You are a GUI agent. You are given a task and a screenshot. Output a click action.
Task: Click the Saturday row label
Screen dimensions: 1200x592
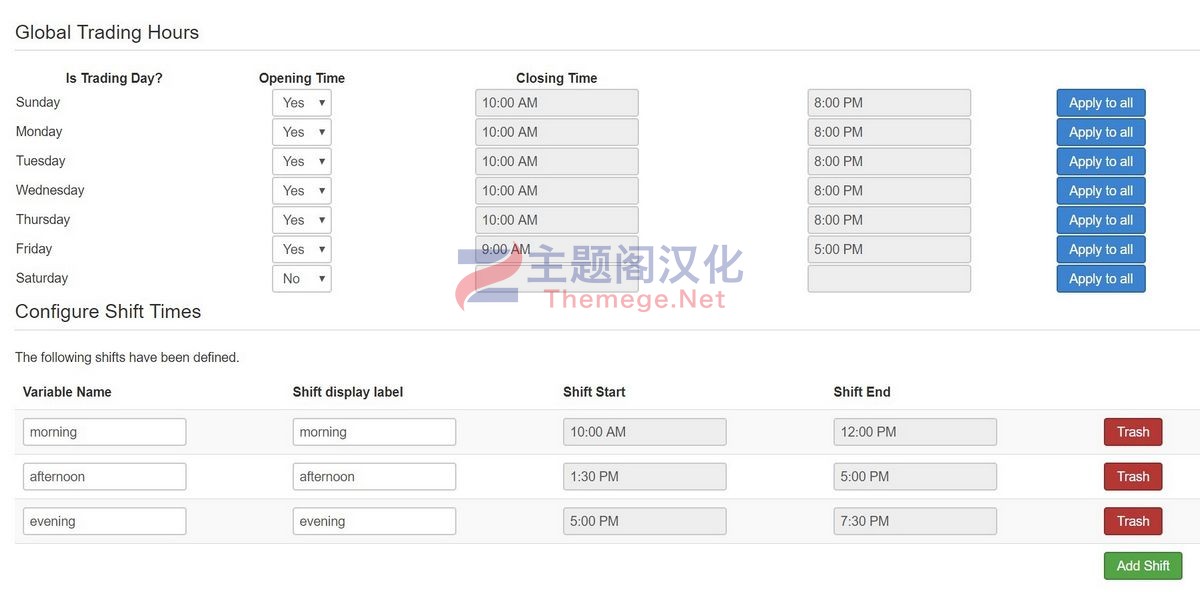pos(42,278)
